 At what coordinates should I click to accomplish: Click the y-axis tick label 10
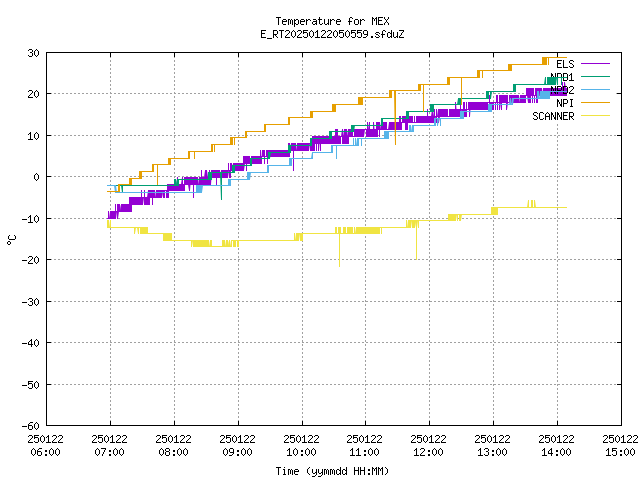pyautogui.click(x=33, y=136)
